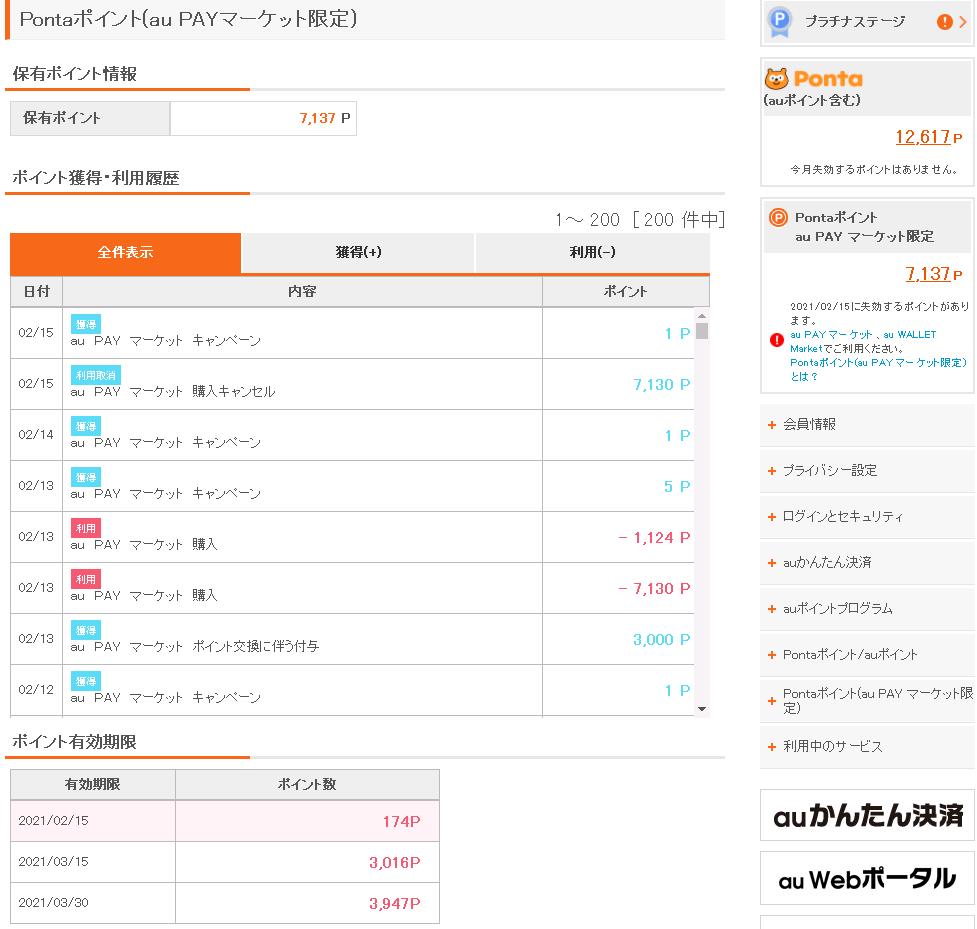Expand the 利用中のサービス section
The width and height of the screenshot is (977, 929).
point(867,746)
